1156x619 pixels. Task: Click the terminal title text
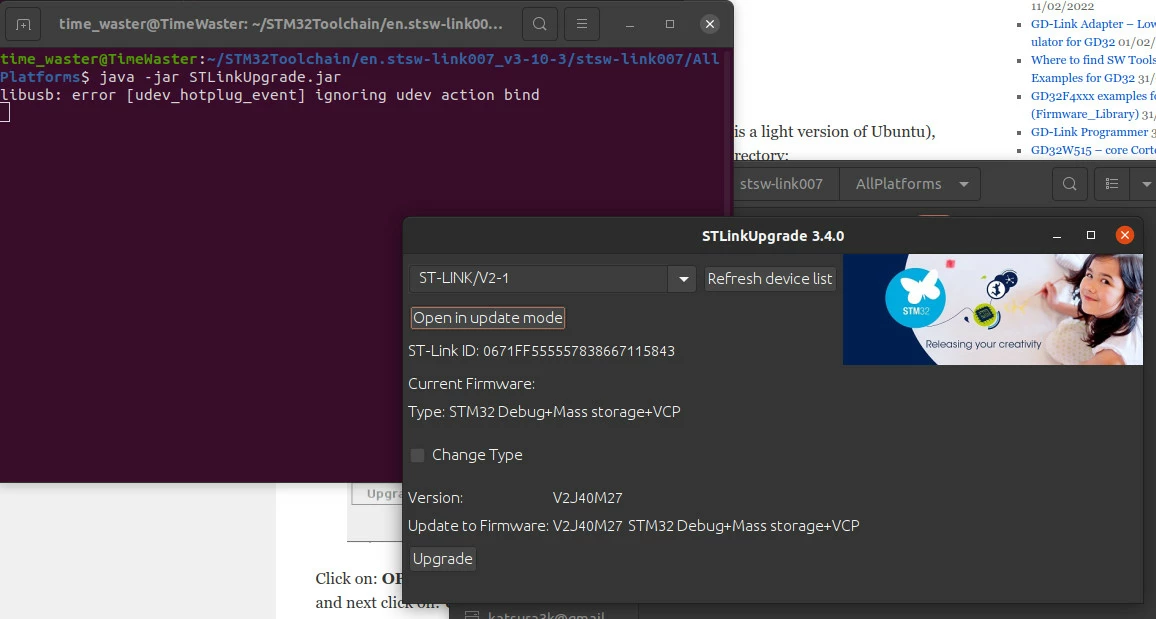281,24
